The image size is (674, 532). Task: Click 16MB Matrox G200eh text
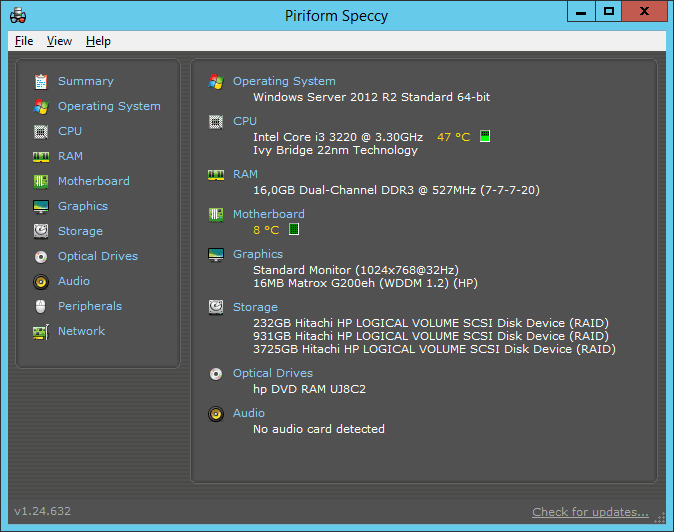click(365, 283)
